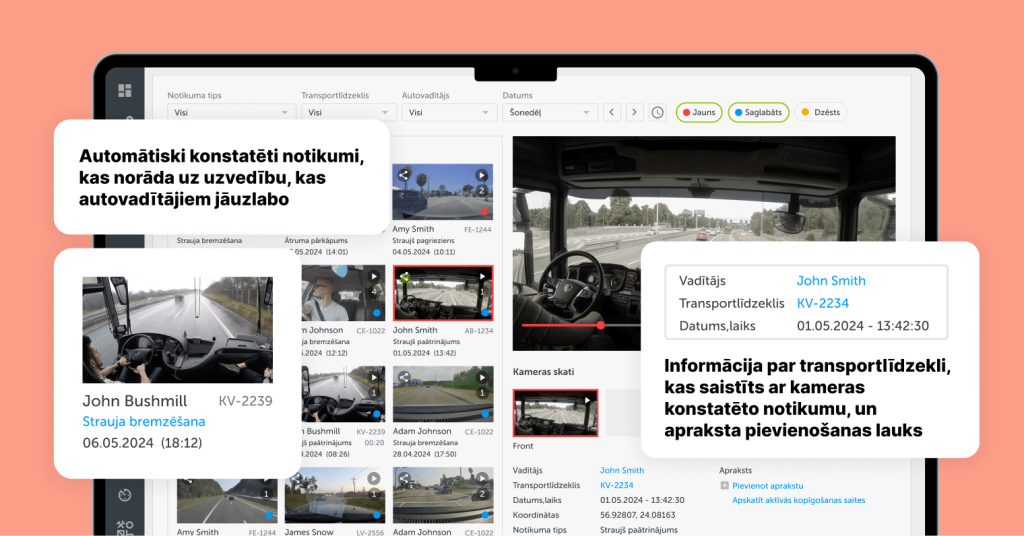Open KV-2234 vehicle link in details

(x=616, y=485)
